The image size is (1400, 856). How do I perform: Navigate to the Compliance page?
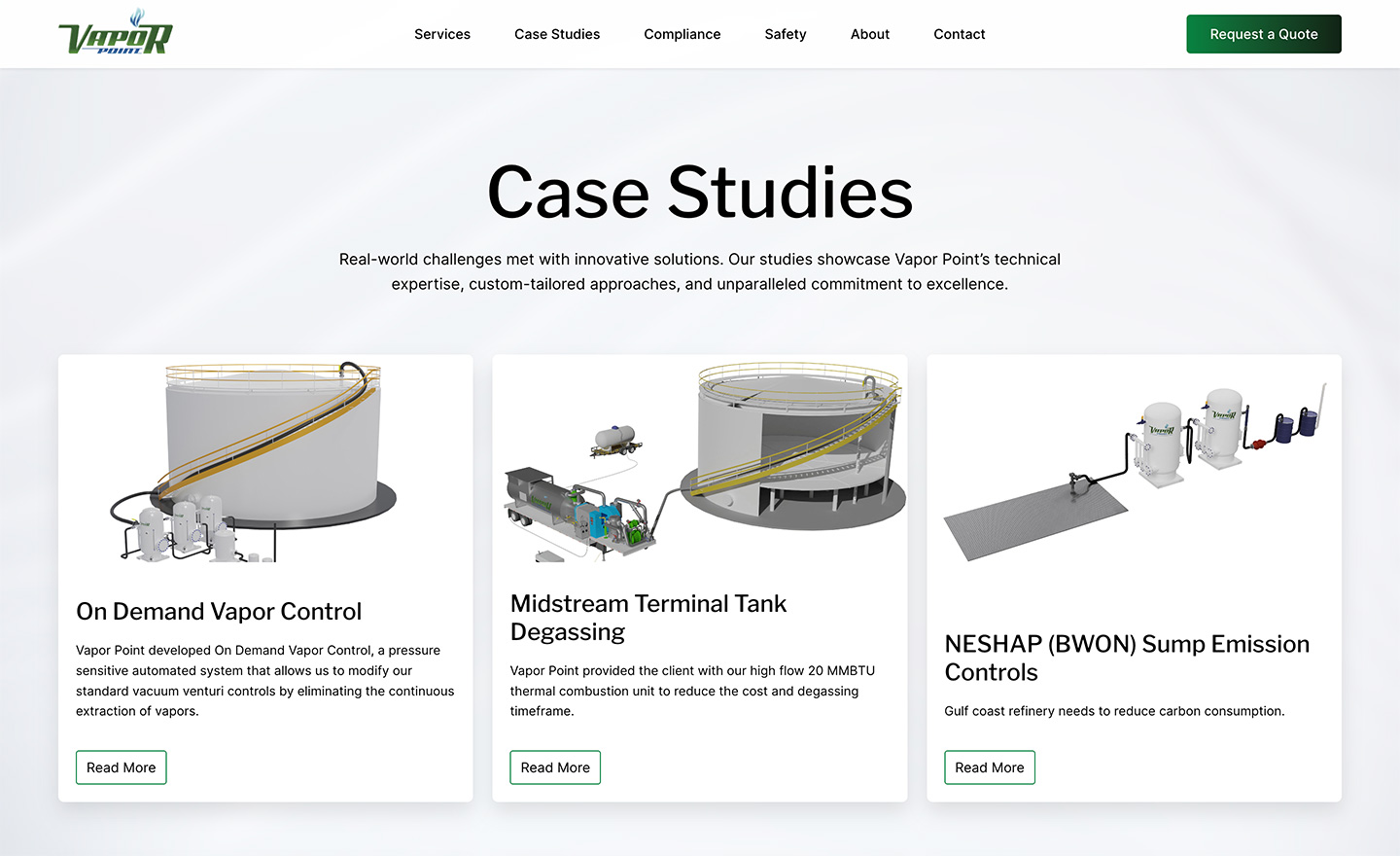click(x=682, y=34)
